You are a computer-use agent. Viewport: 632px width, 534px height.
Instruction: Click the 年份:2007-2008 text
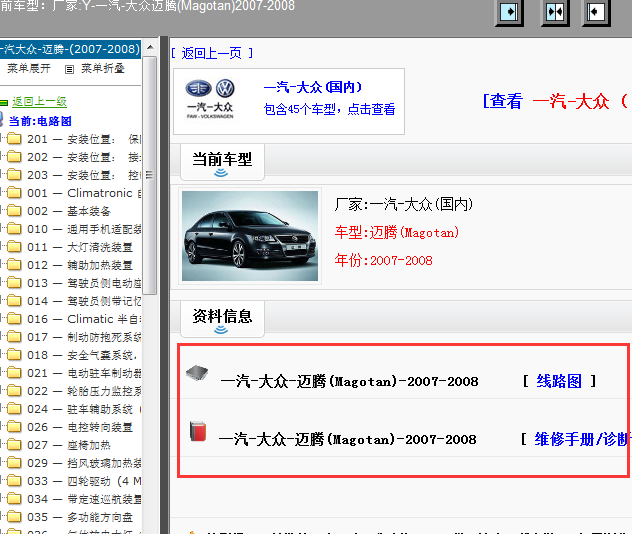point(383,260)
